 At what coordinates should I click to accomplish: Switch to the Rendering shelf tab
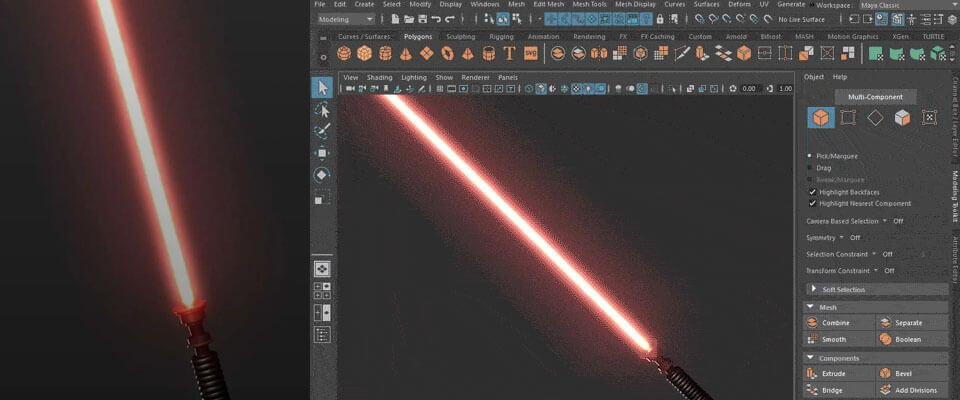[589, 37]
